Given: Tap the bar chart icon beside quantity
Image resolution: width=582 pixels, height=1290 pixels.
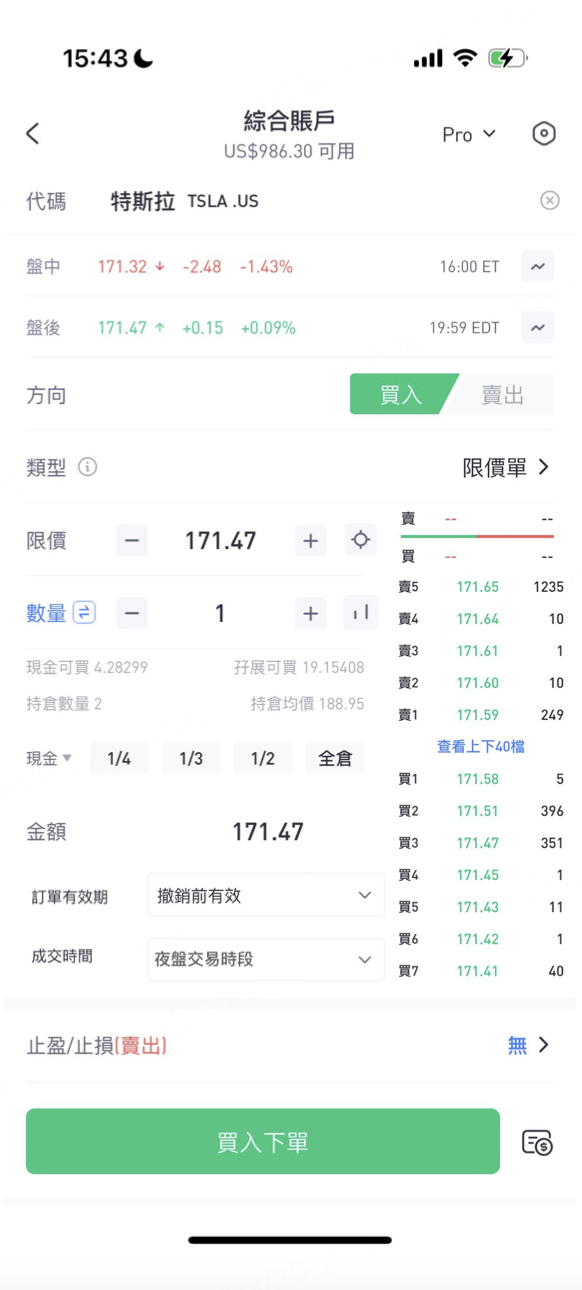Looking at the screenshot, I should 360,613.
